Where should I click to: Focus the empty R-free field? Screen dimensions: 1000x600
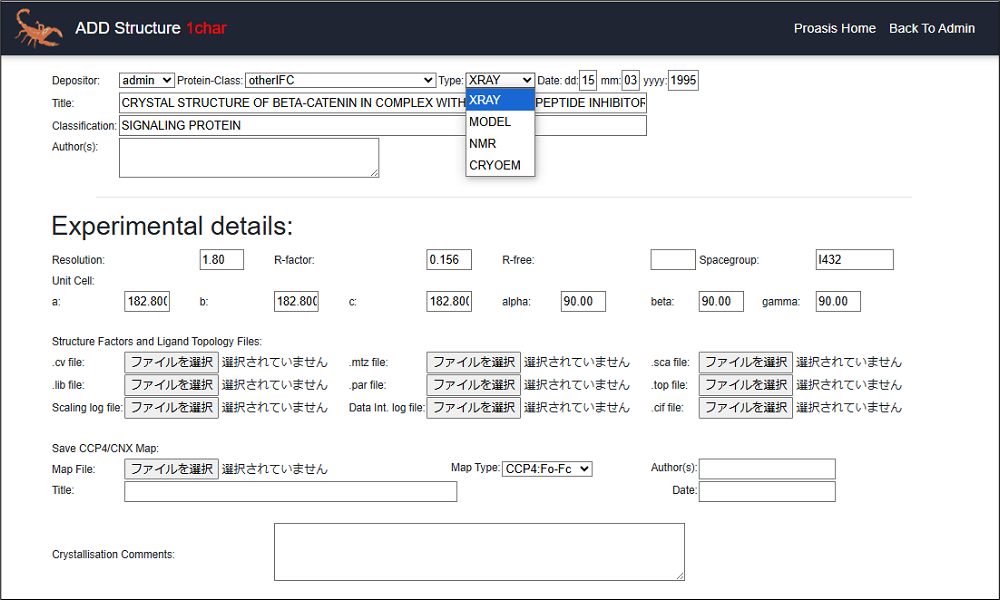671,260
